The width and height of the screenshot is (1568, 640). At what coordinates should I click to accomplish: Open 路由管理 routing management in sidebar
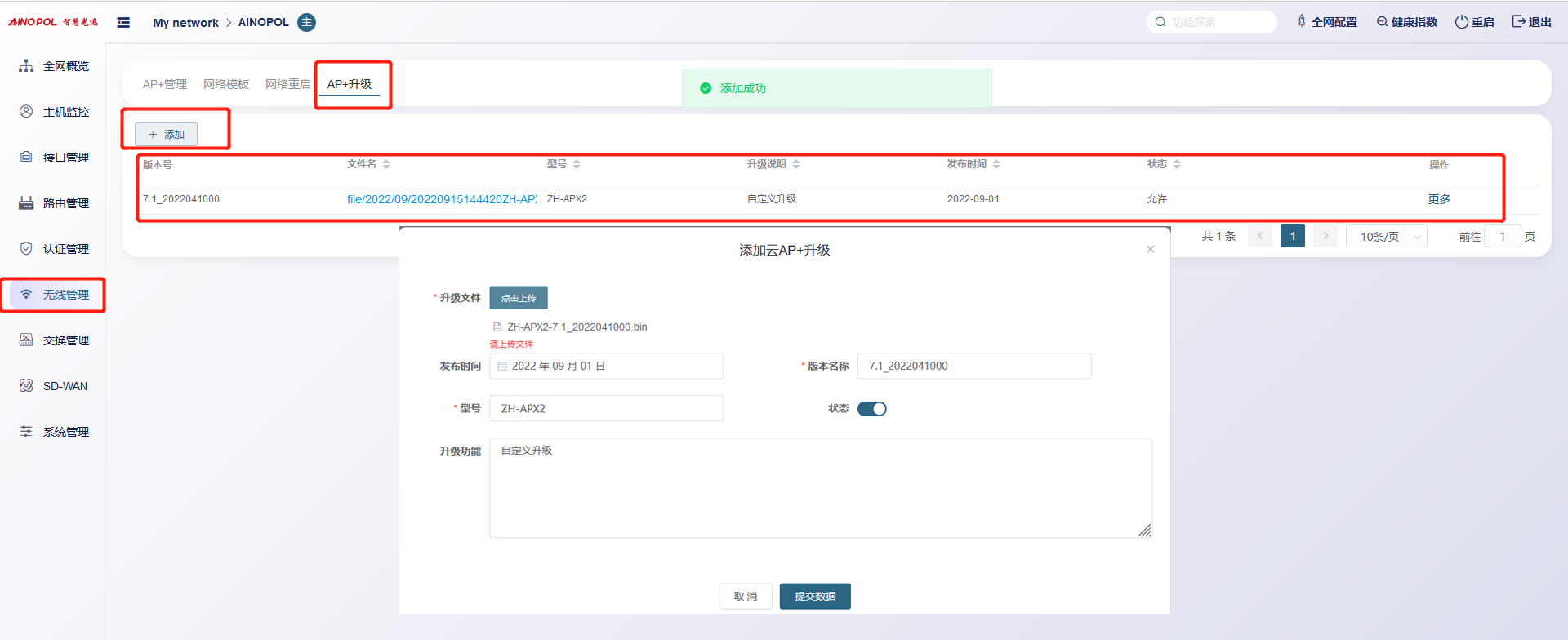(54, 203)
